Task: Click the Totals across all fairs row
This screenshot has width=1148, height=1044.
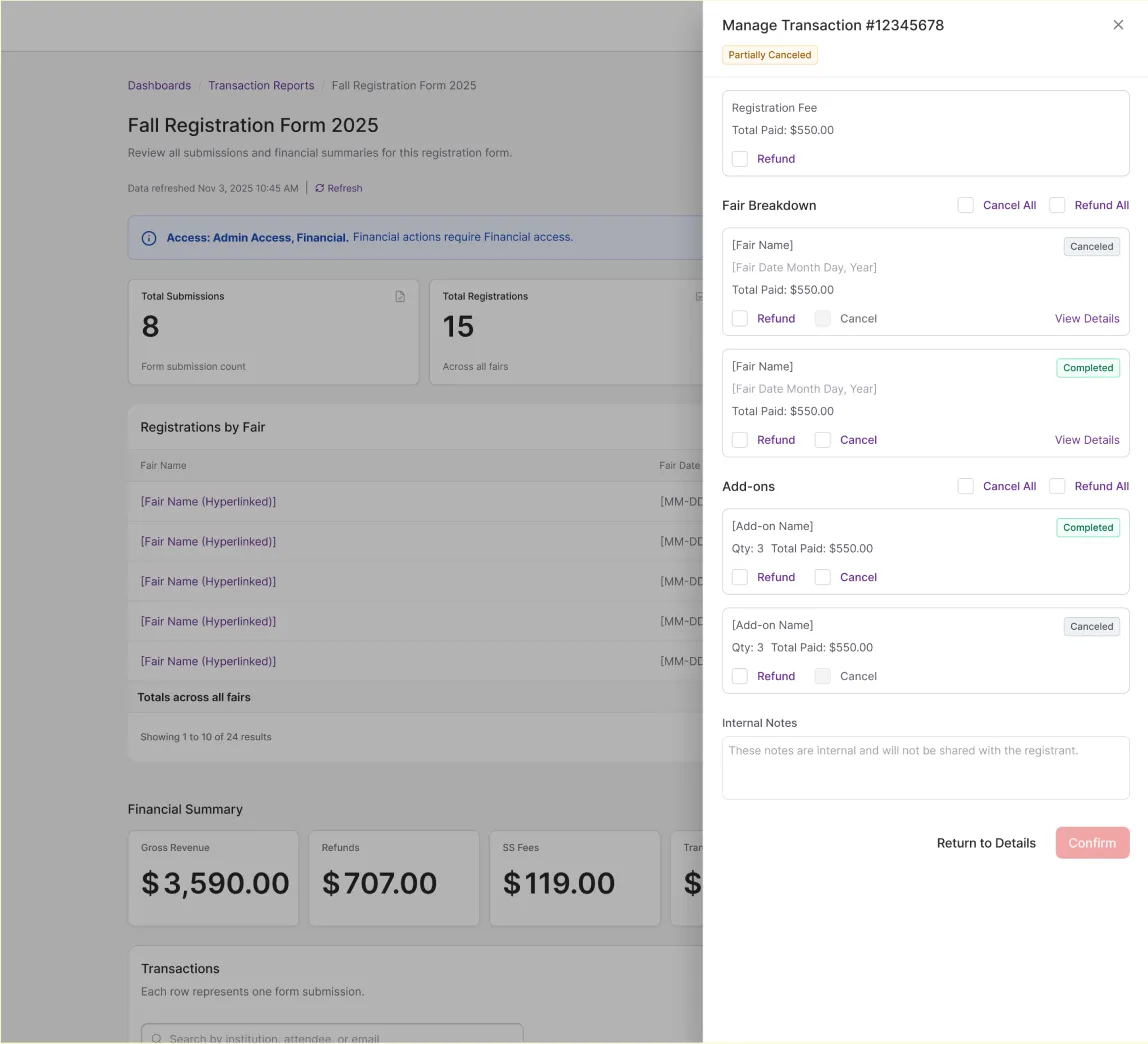Action: point(416,697)
